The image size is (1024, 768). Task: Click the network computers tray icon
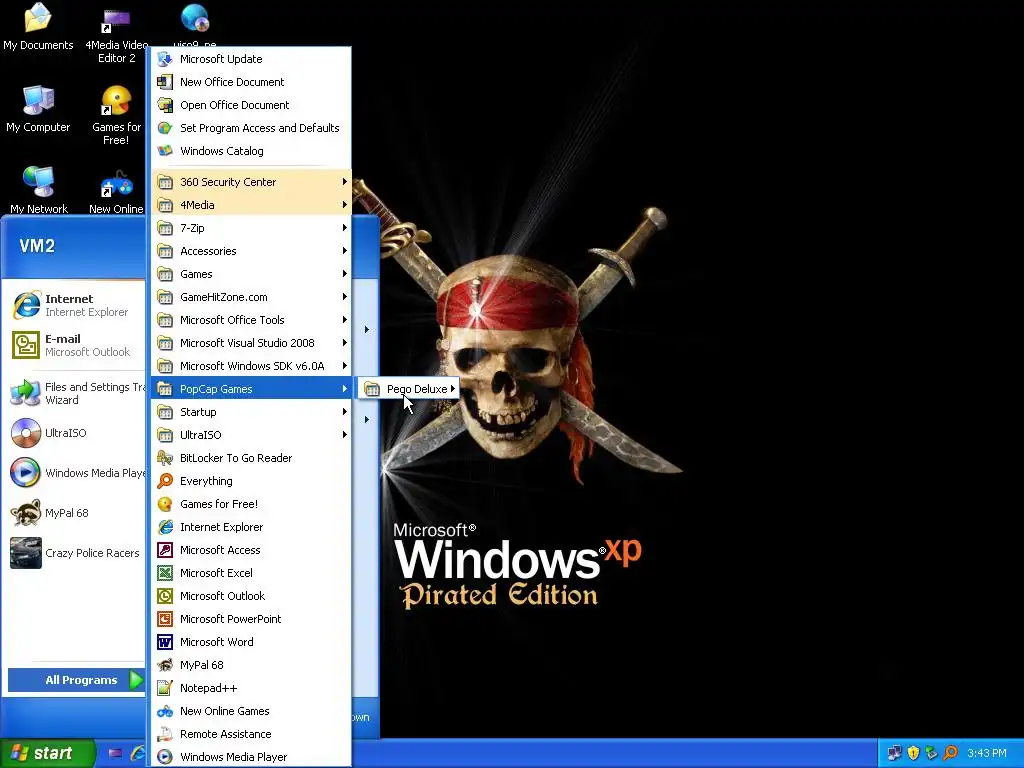894,753
